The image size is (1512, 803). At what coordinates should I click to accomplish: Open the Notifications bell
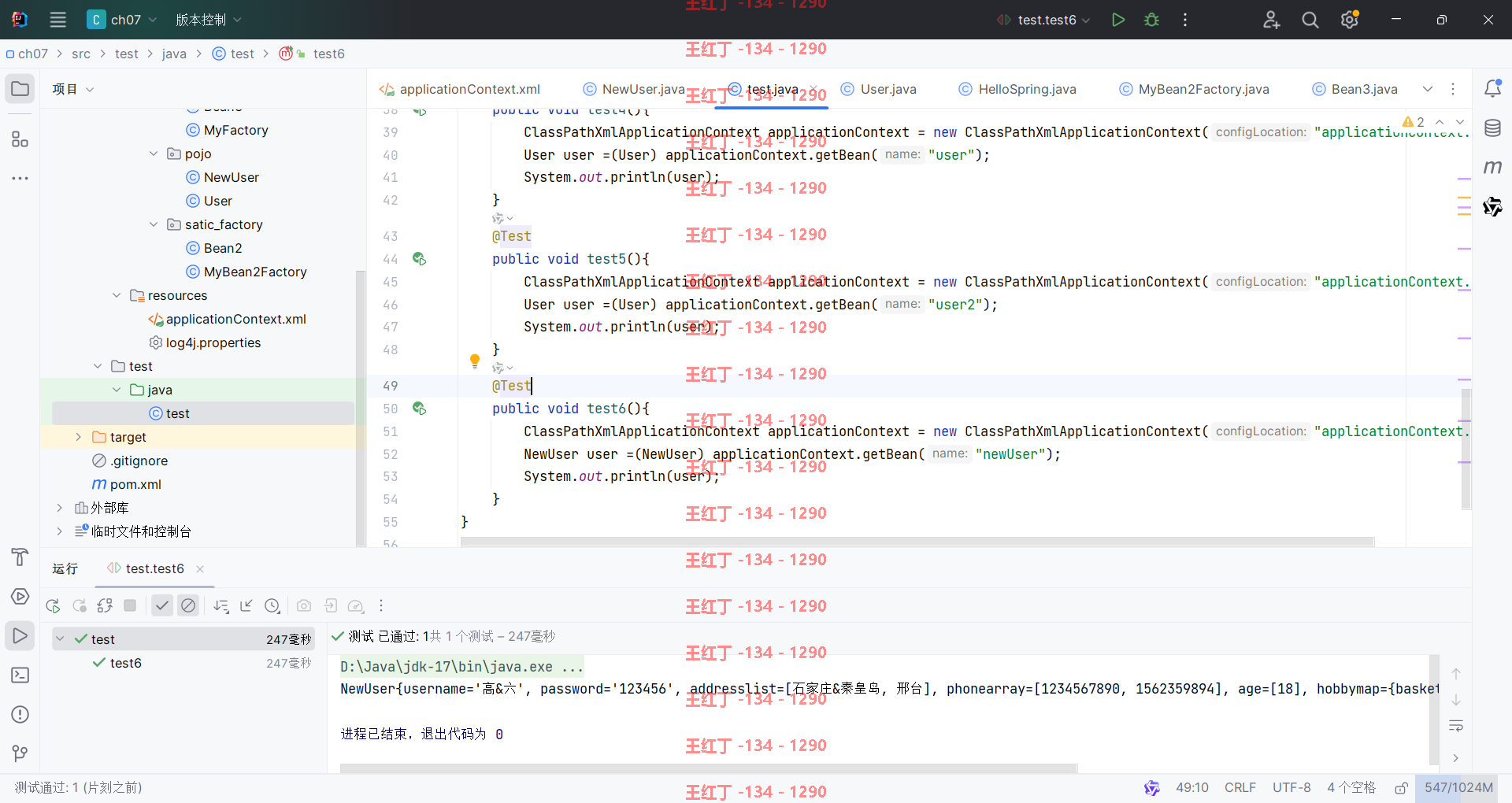(x=1492, y=89)
